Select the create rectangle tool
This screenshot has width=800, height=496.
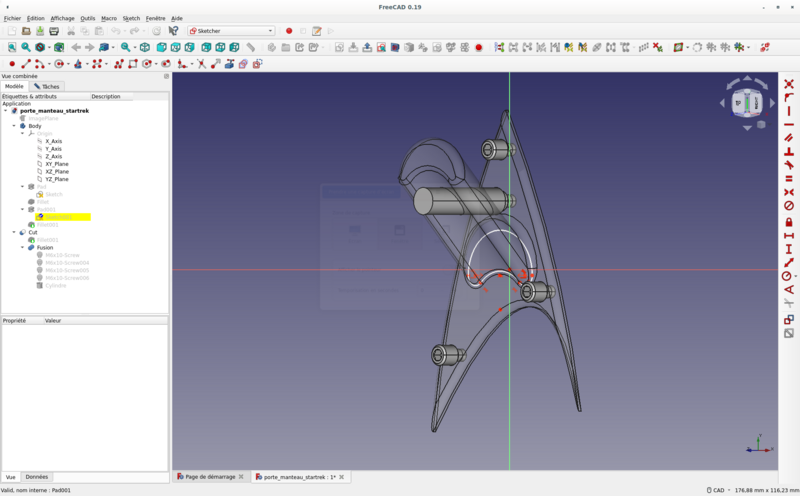point(133,64)
